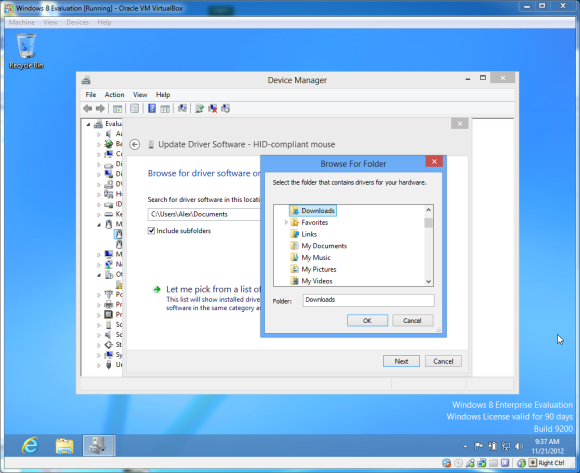Expand the Monitors category in device tree

pyautogui.click(x=99, y=254)
